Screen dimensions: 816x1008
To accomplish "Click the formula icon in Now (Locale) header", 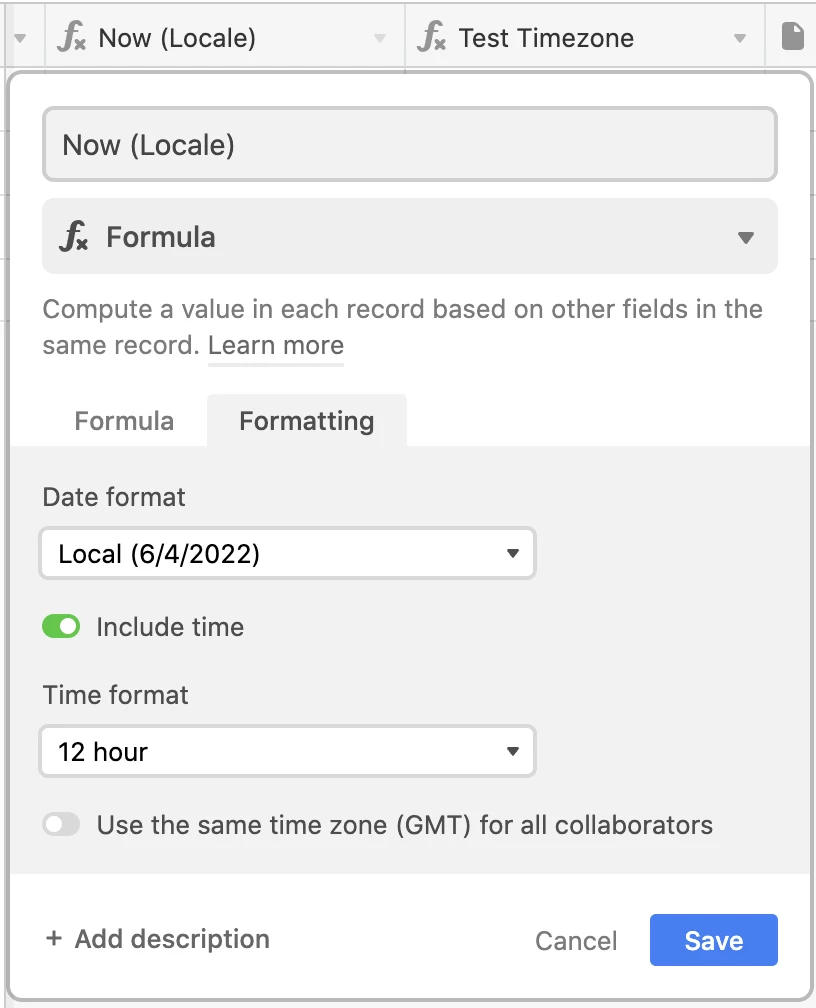I will (x=71, y=37).
